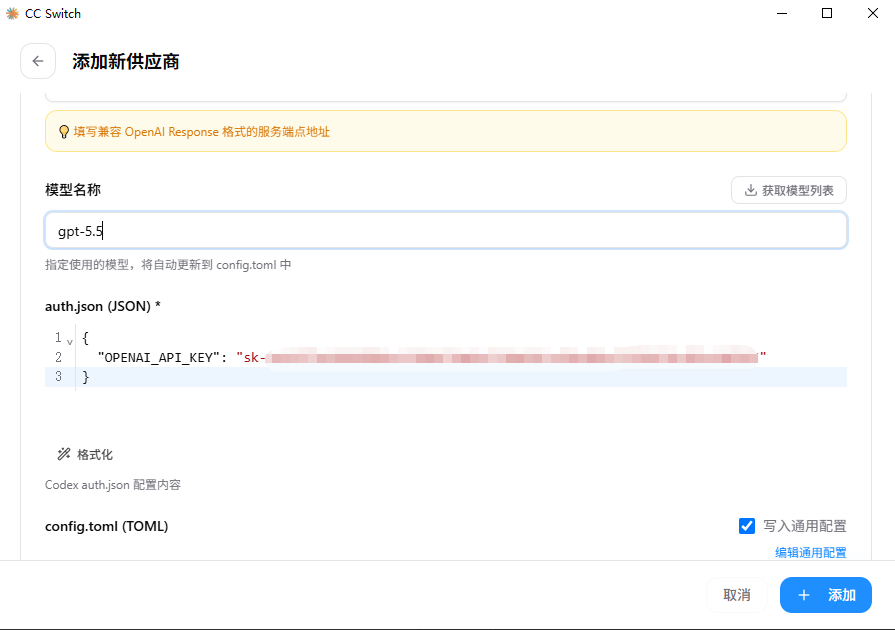The height and width of the screenshot is (630, 895).
Task: Click the CC Switch app logo icon
Action: pyautogui.click(x=13, y=13)
